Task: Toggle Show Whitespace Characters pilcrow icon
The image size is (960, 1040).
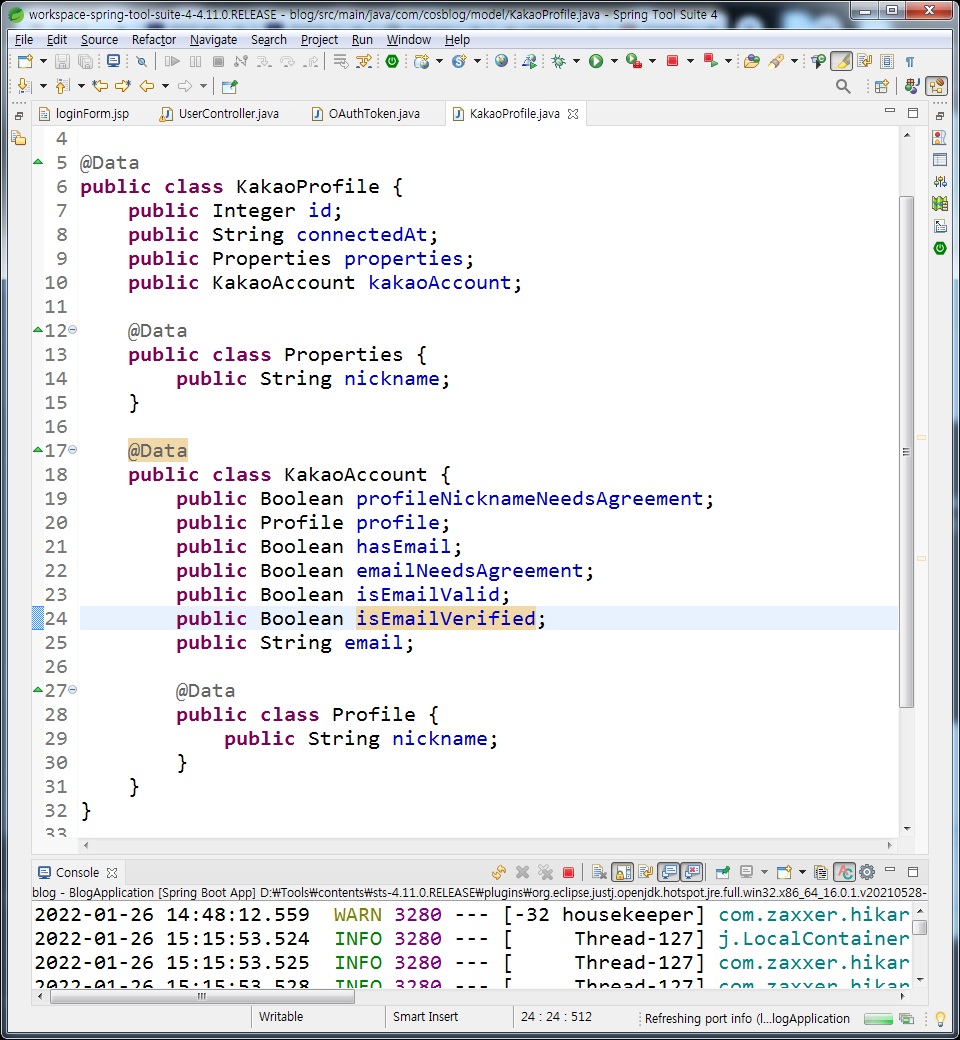Action: (x=910, y=62)
